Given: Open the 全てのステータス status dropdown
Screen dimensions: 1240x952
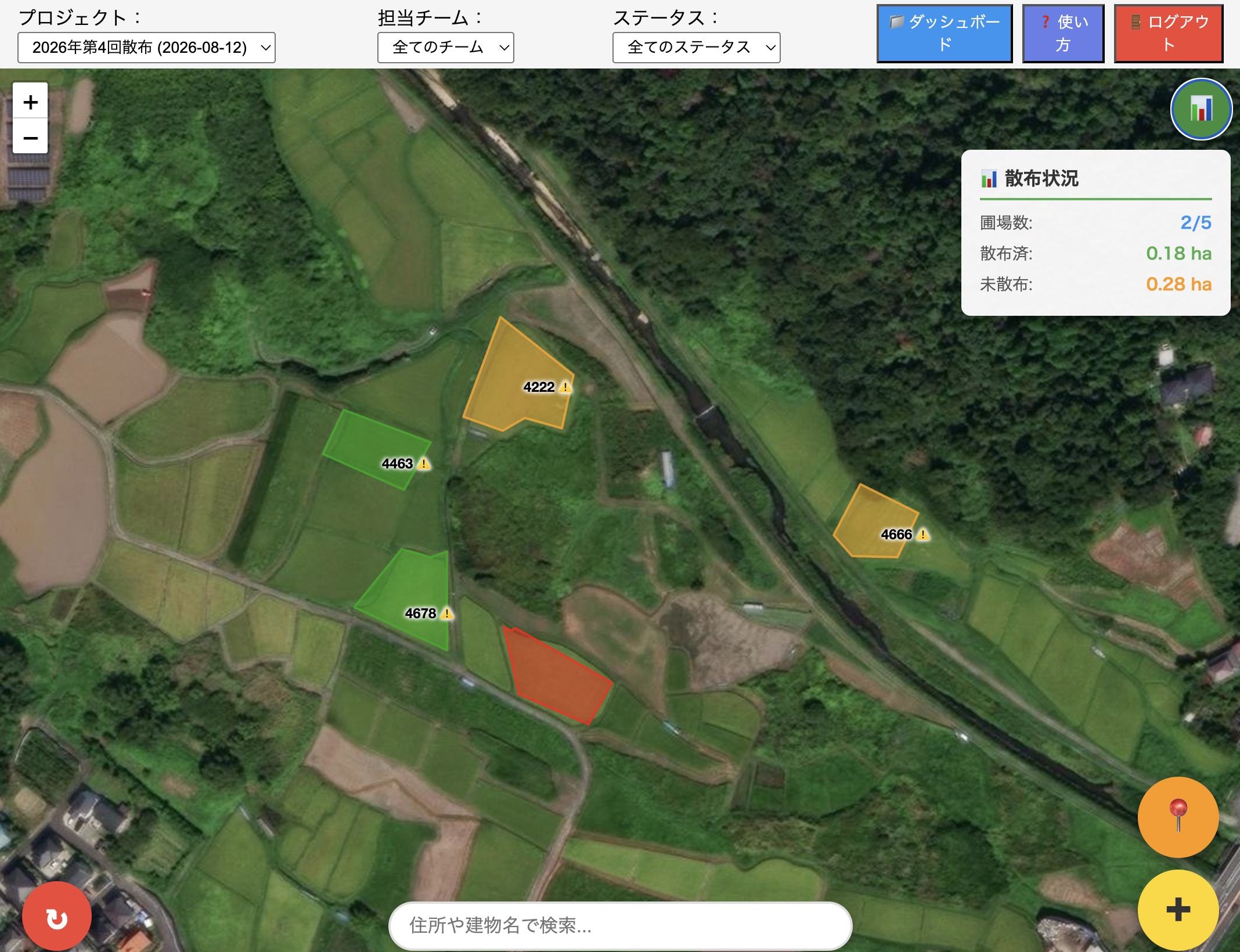Looking at the screenshot, I should tap(696, 48).
